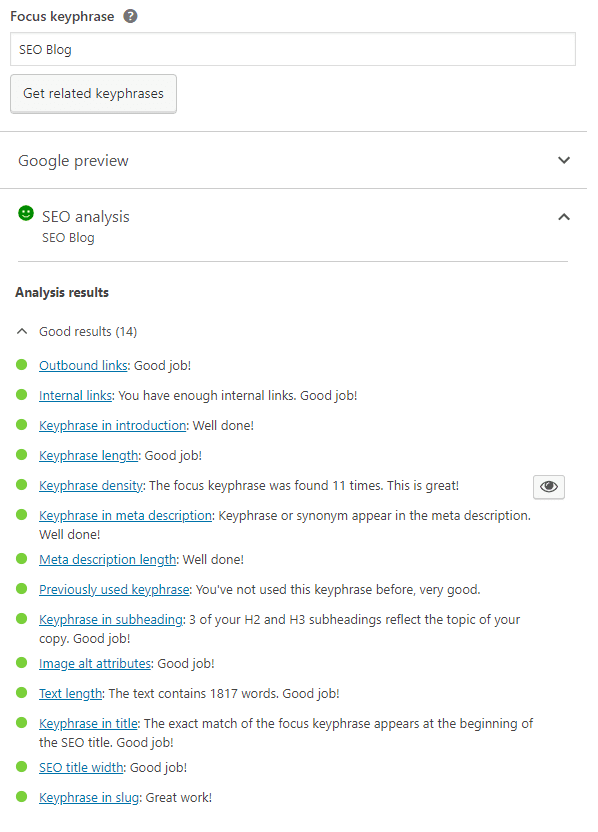The height and width of the screenshot is (832, 598).
Task: Click the Keyphrase in subheading link
Action: coord(111,620)
